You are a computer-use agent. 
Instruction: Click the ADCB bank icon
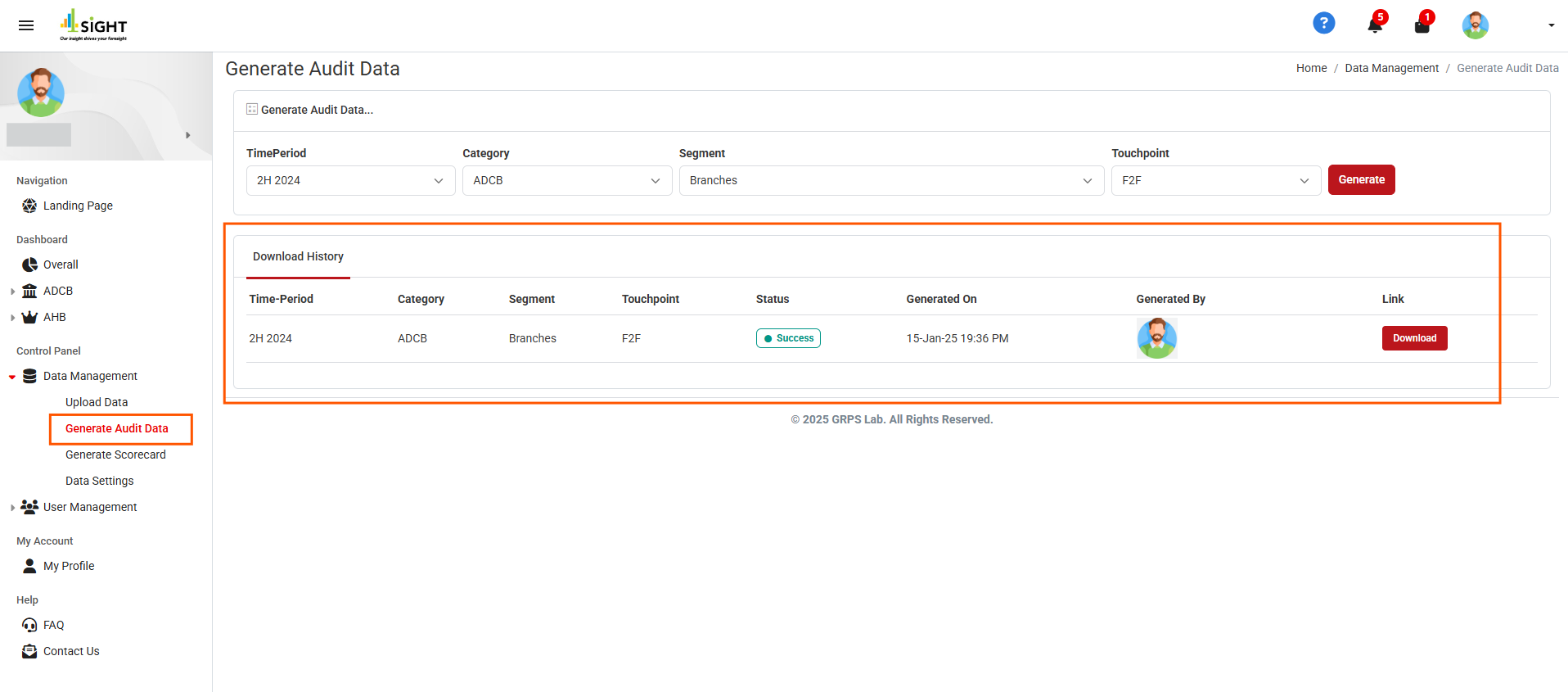click(29, 291)
